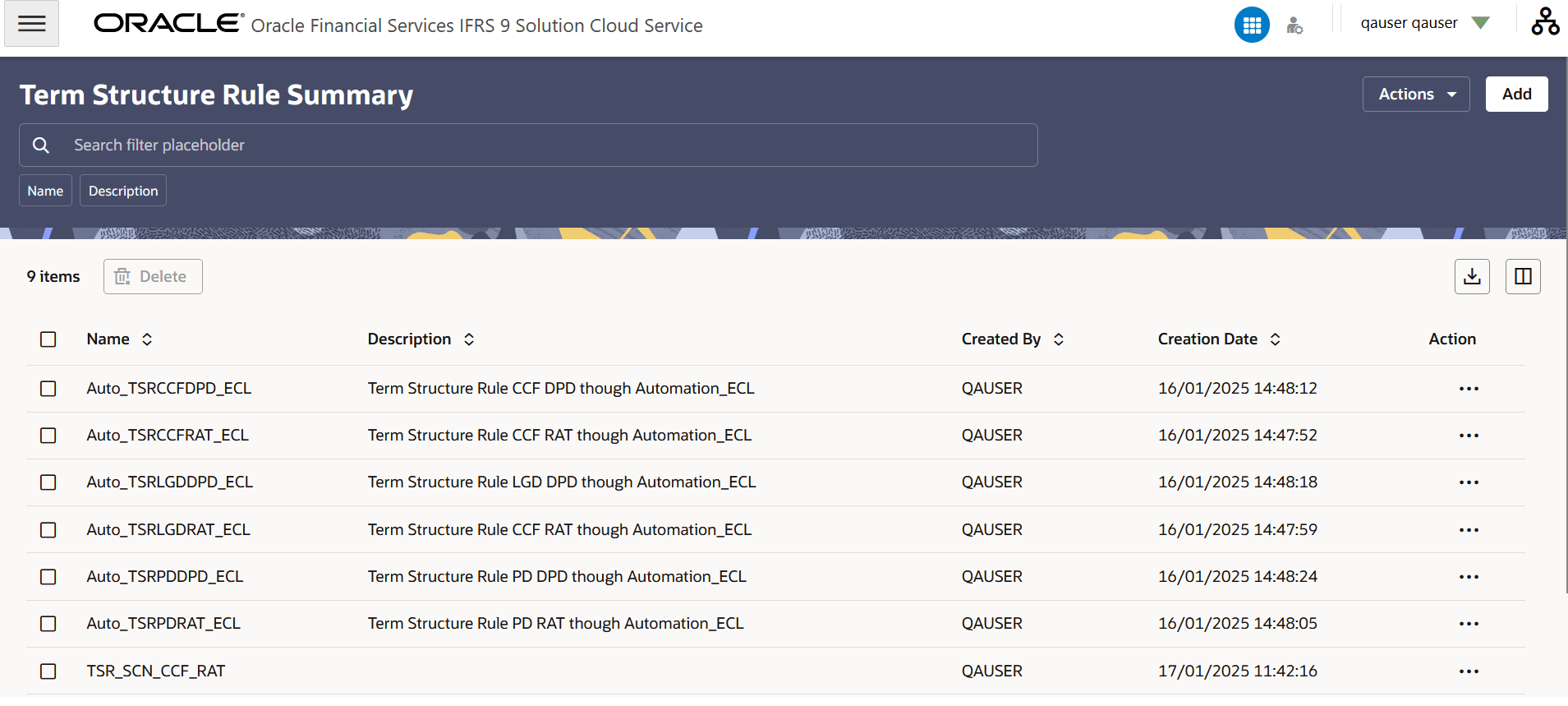Click the user administration icon
The width and height of the screenshot is (1568, 706).
click(x=1294, y=25)
